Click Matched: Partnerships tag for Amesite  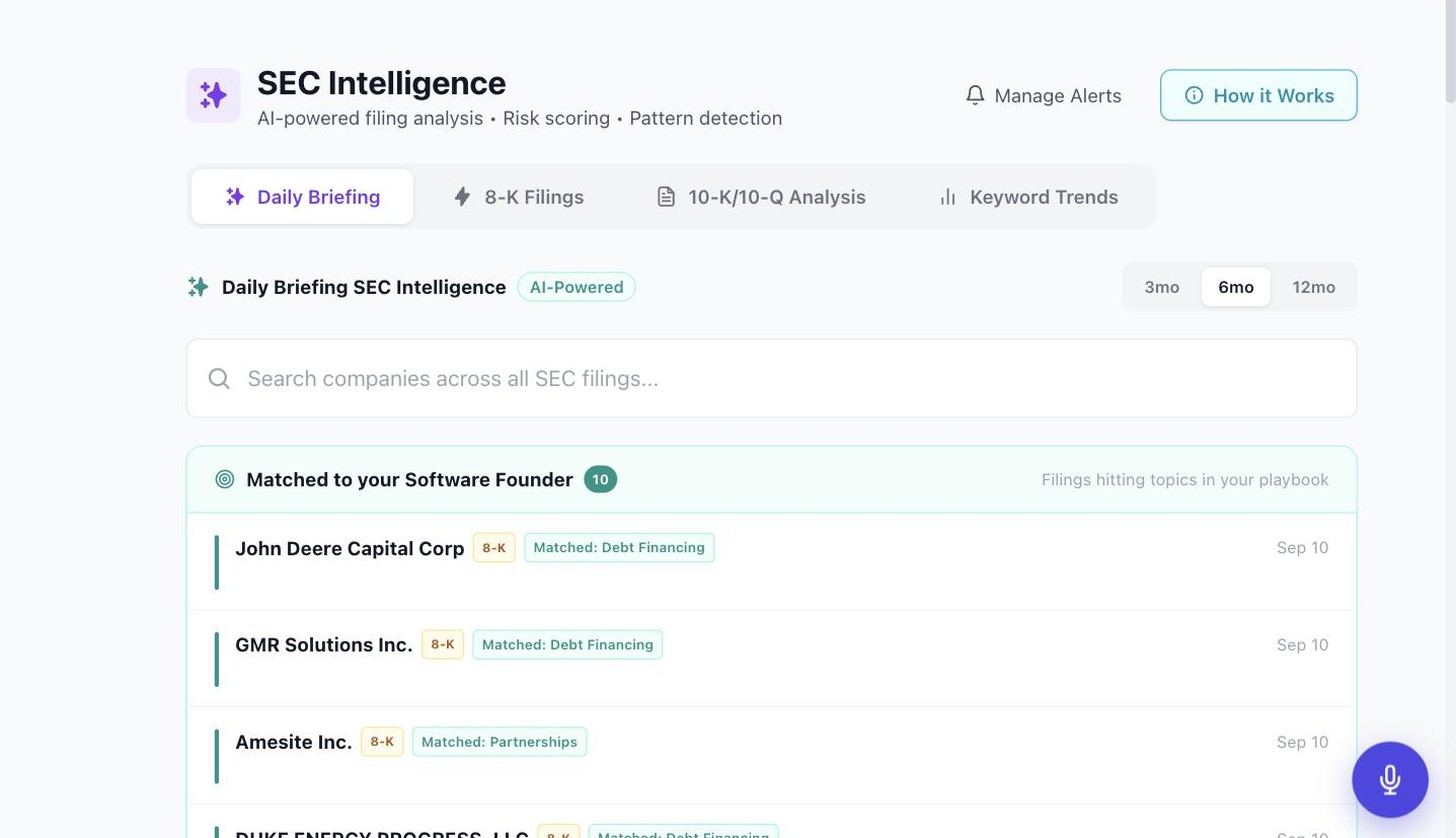tap(499, 742)
